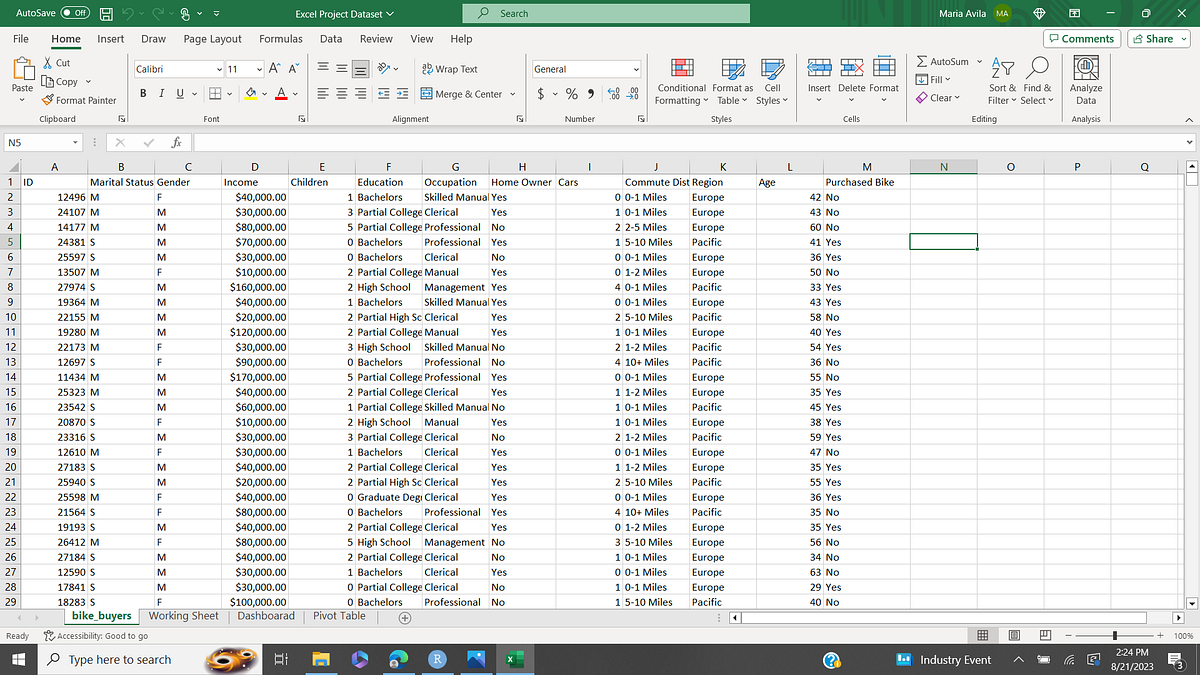Open the font size dropdown
Image resolution: width=1200 pixels, height=675 pixels.
(x=258, y=69)
